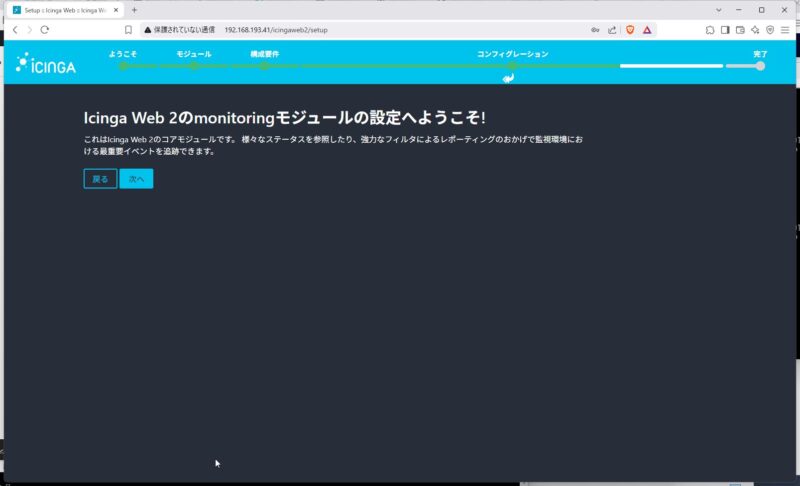Minimize the browser window
This screenshot has width=800, height=486.
[739, 10]
